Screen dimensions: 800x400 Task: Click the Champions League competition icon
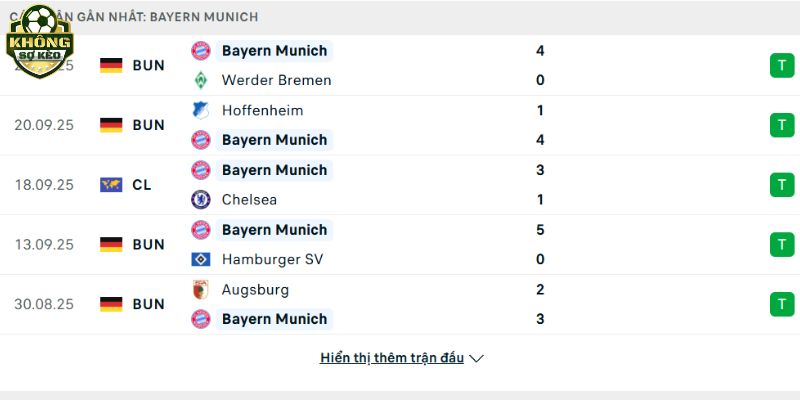tap(111, 185)
